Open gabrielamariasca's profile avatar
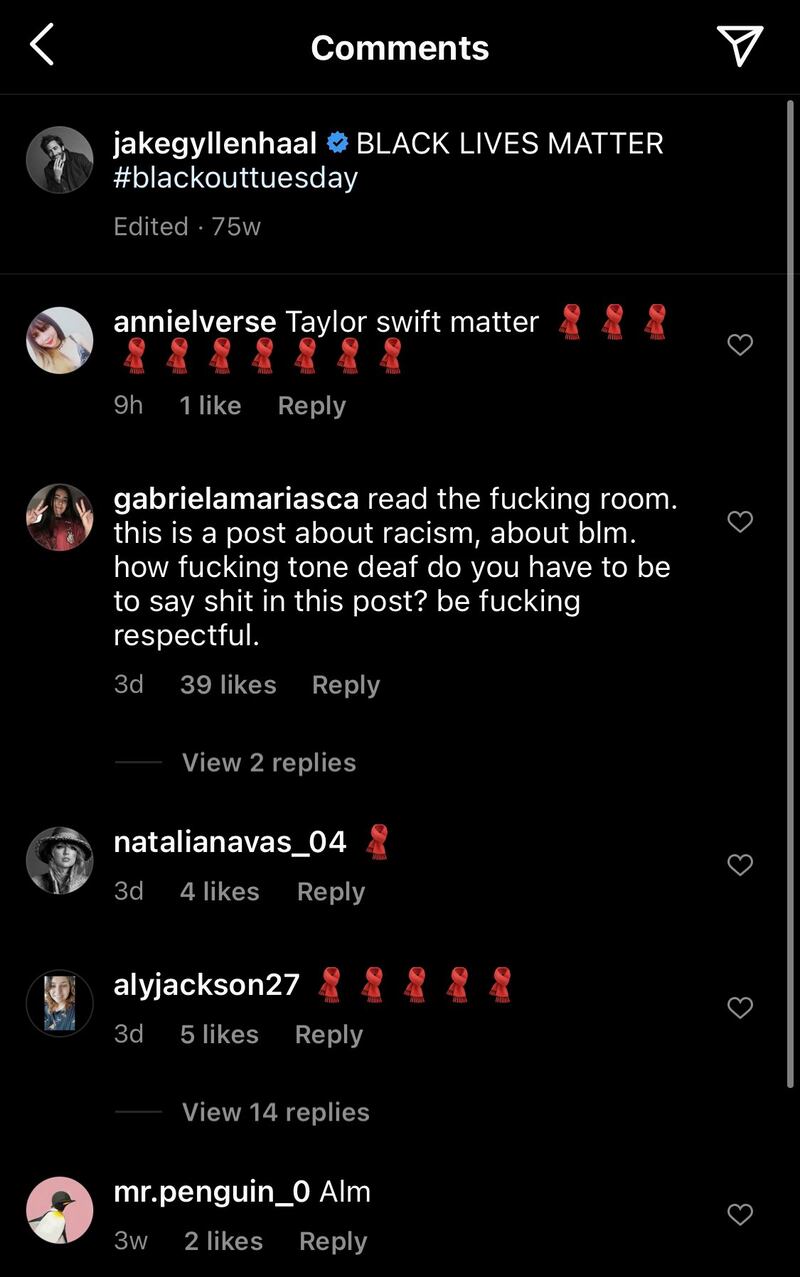 tap(60, 517)
